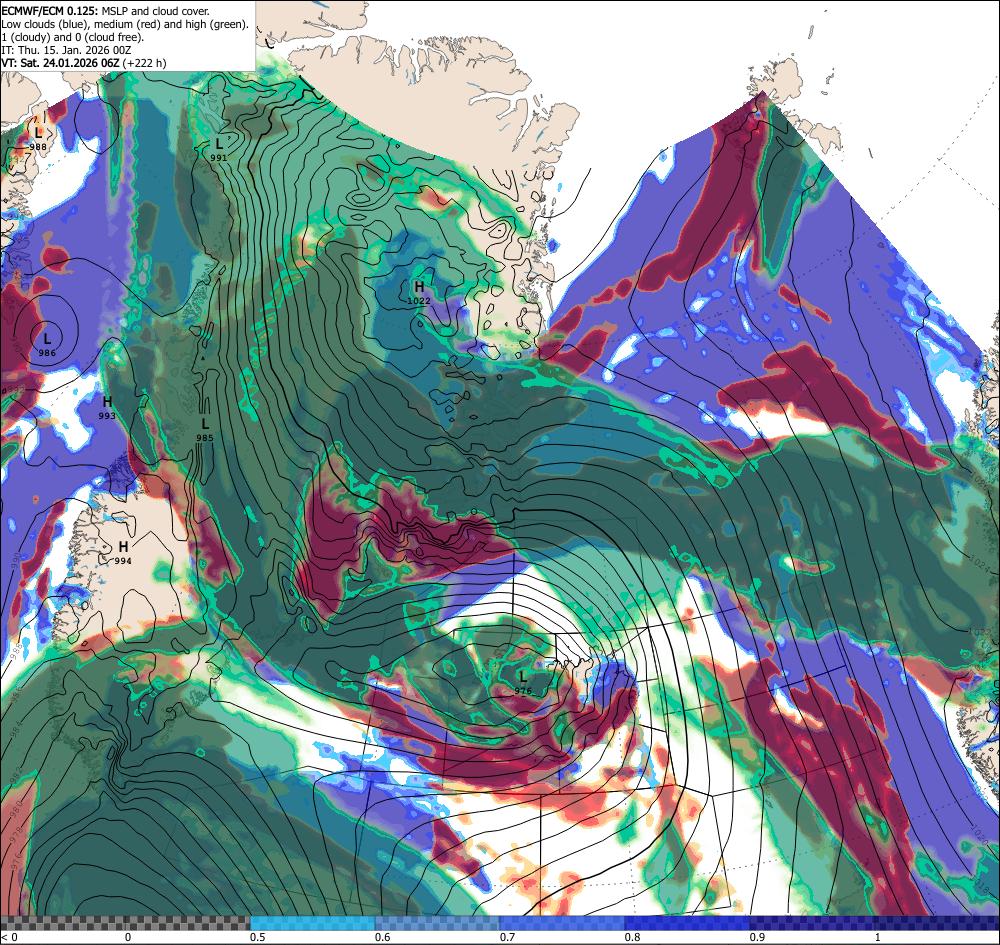Viewport: 1000px width, 945px height.
Task: Click the '0.6' legend label
Action: pos(383,937)
